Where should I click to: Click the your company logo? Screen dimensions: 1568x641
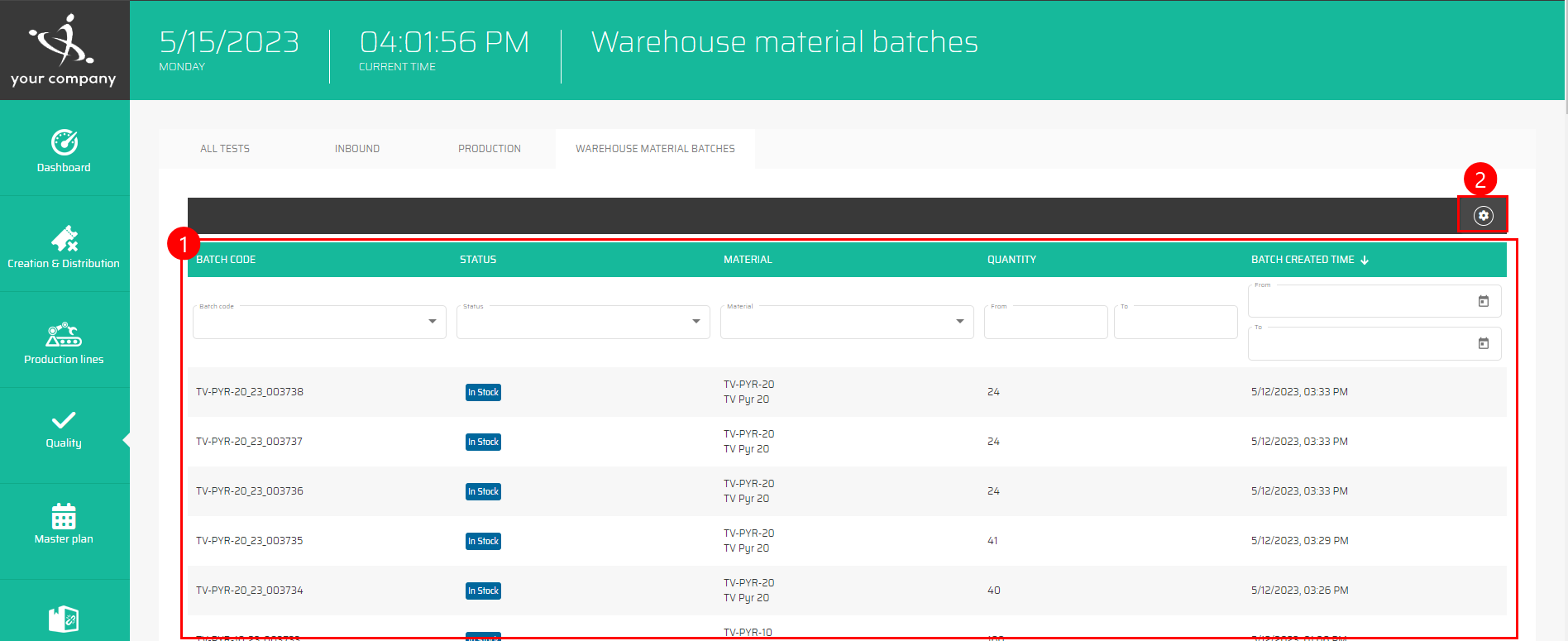pyautogui.click(x=64, y=50)
